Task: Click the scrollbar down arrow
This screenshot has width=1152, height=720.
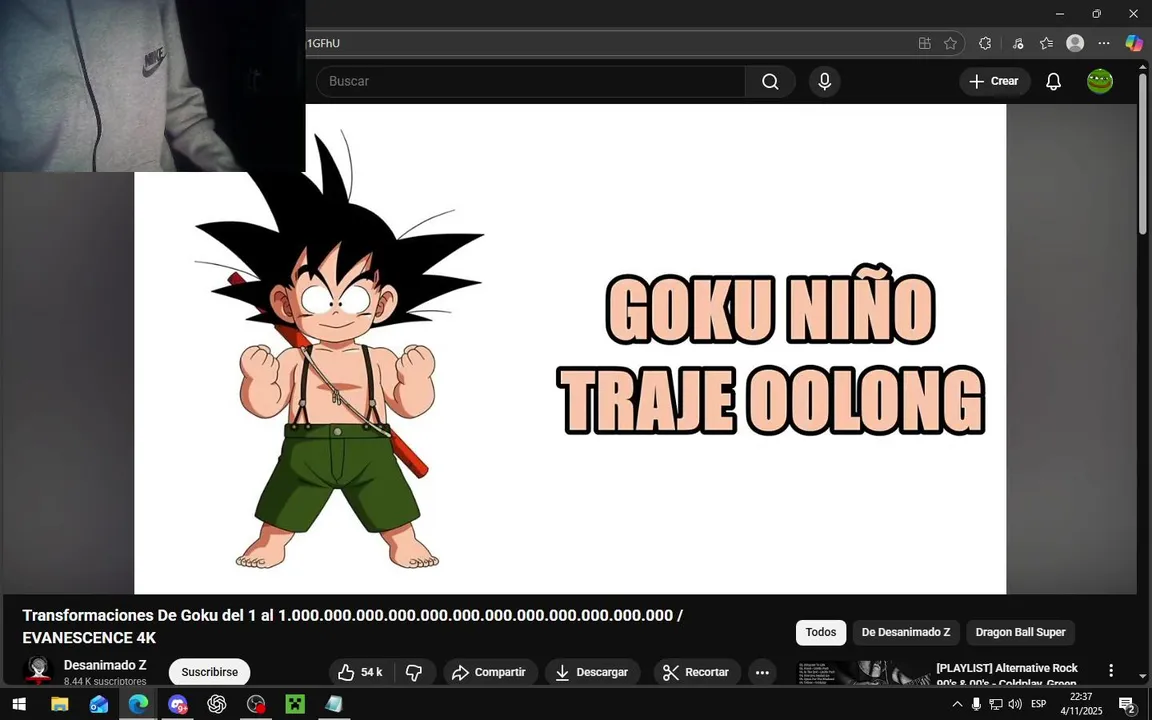Action: (1142, 676)
